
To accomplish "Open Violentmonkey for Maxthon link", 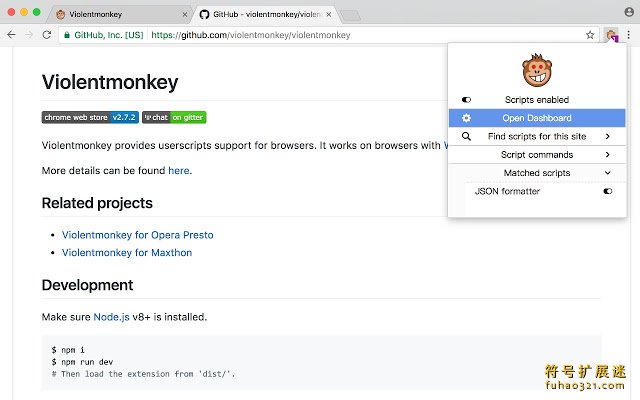I will [127, 253].
